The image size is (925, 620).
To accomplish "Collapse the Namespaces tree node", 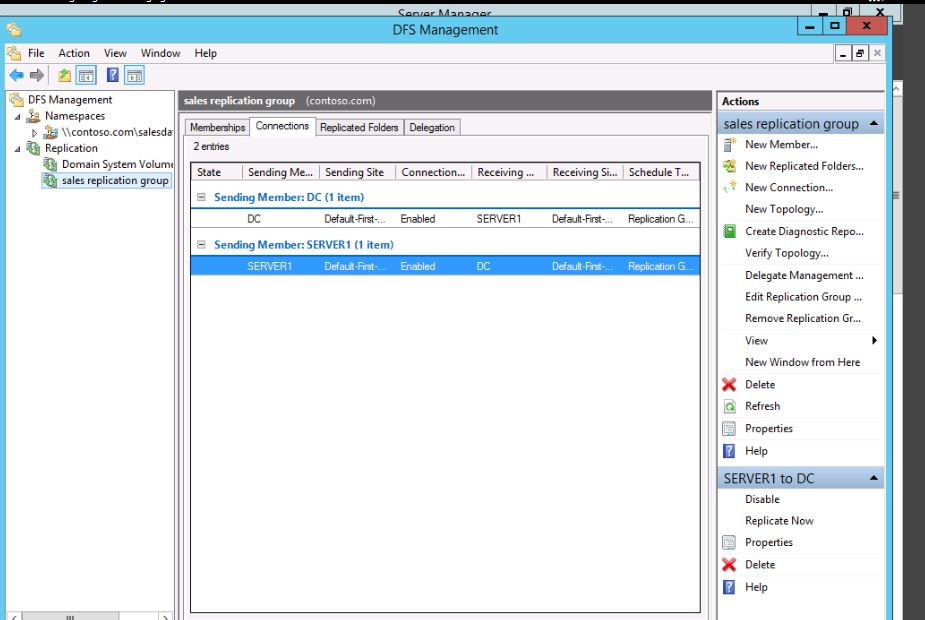I will point(18,117).
